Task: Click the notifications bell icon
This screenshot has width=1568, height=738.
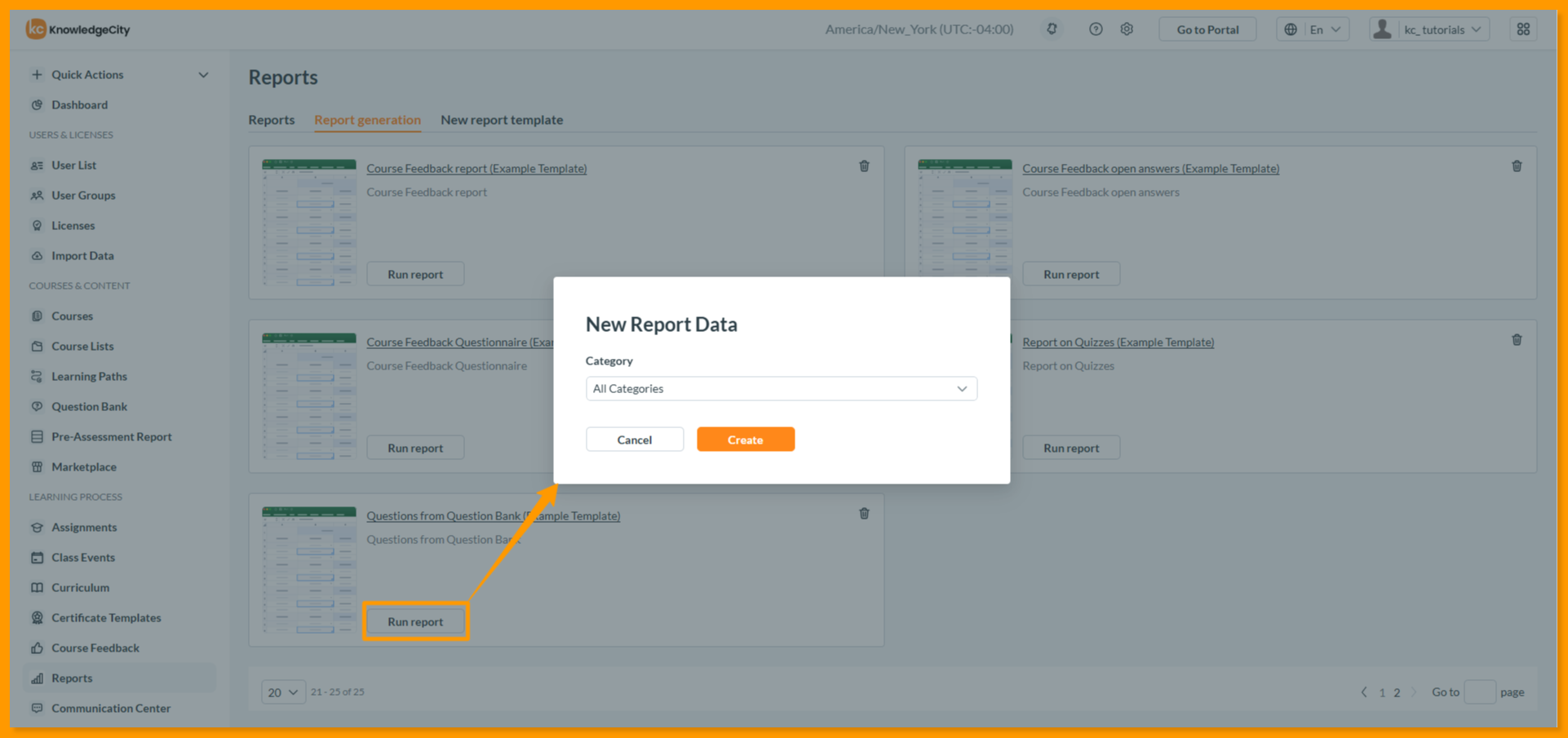Action: 1052,29
